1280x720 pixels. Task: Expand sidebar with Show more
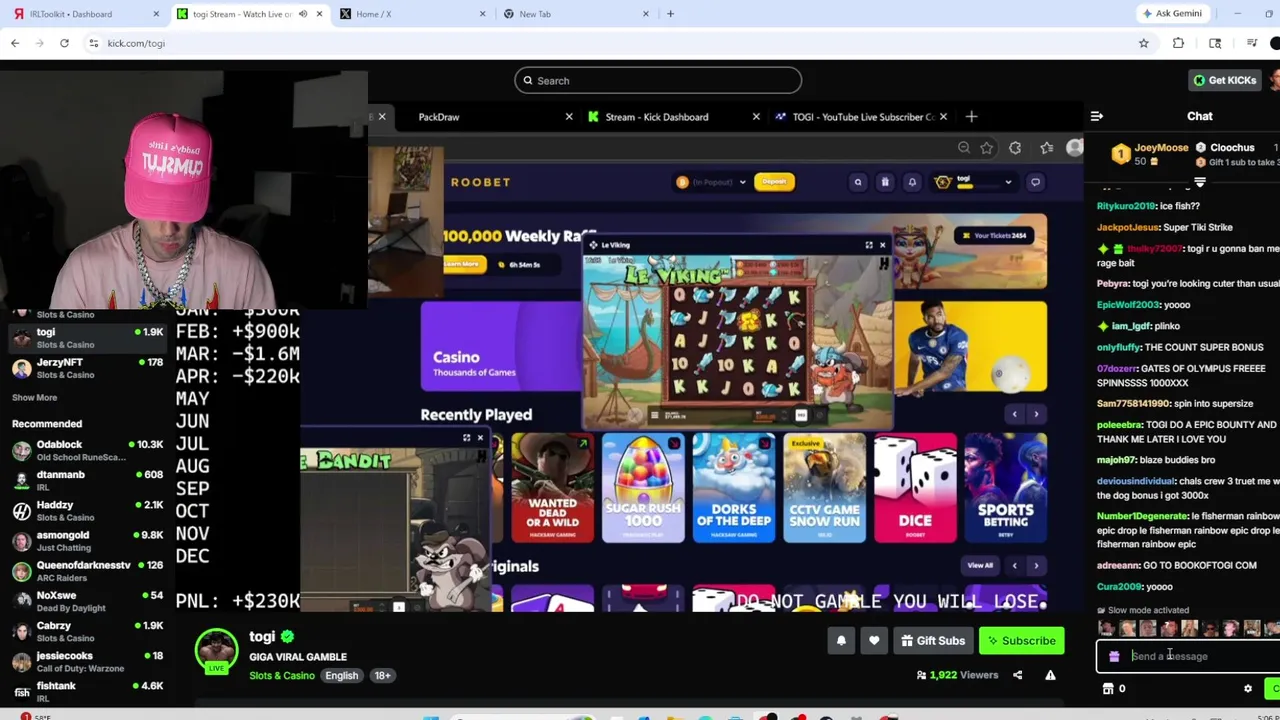coord(34,398)
